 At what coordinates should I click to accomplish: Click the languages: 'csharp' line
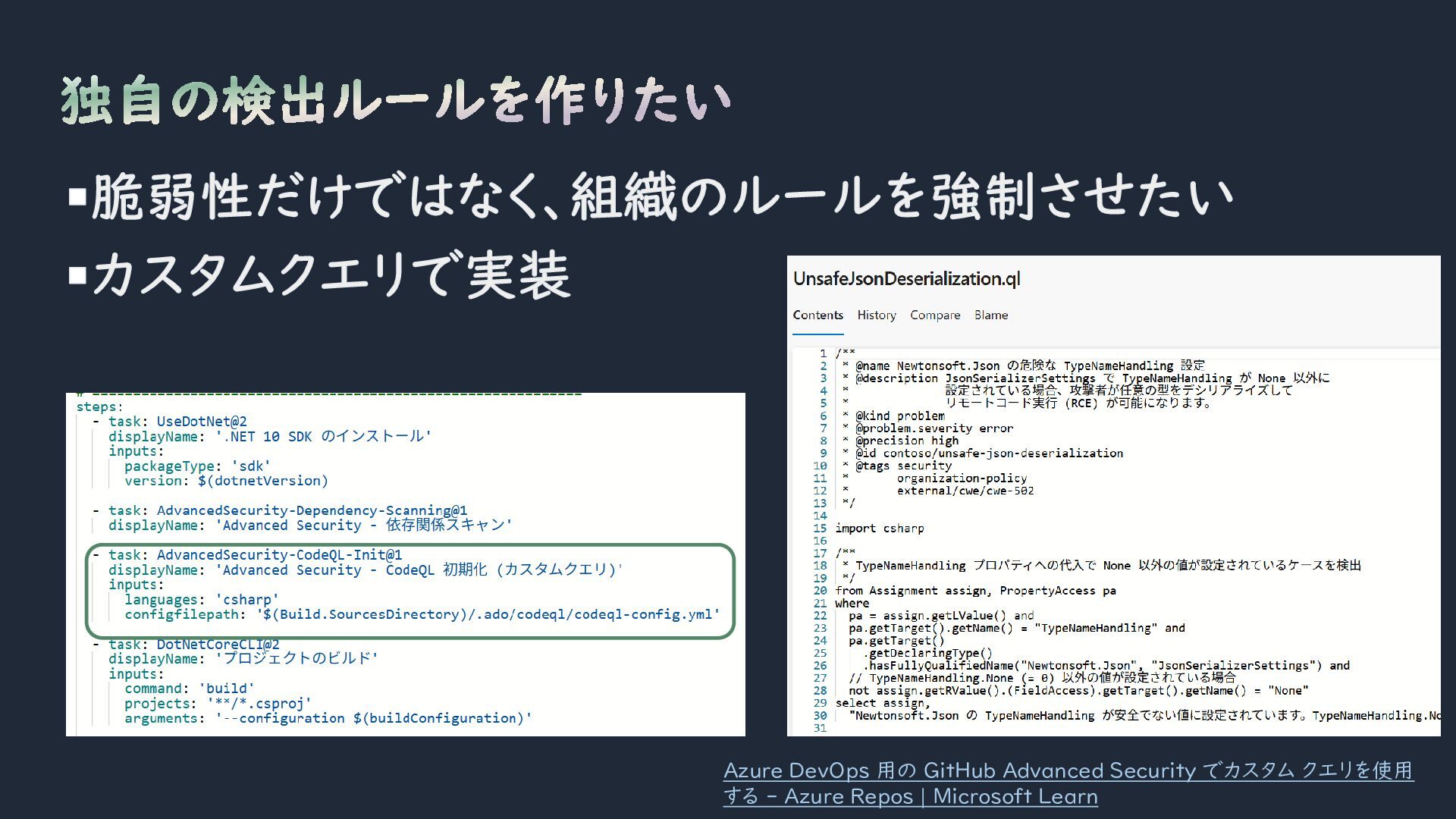(x=202, y=600)
